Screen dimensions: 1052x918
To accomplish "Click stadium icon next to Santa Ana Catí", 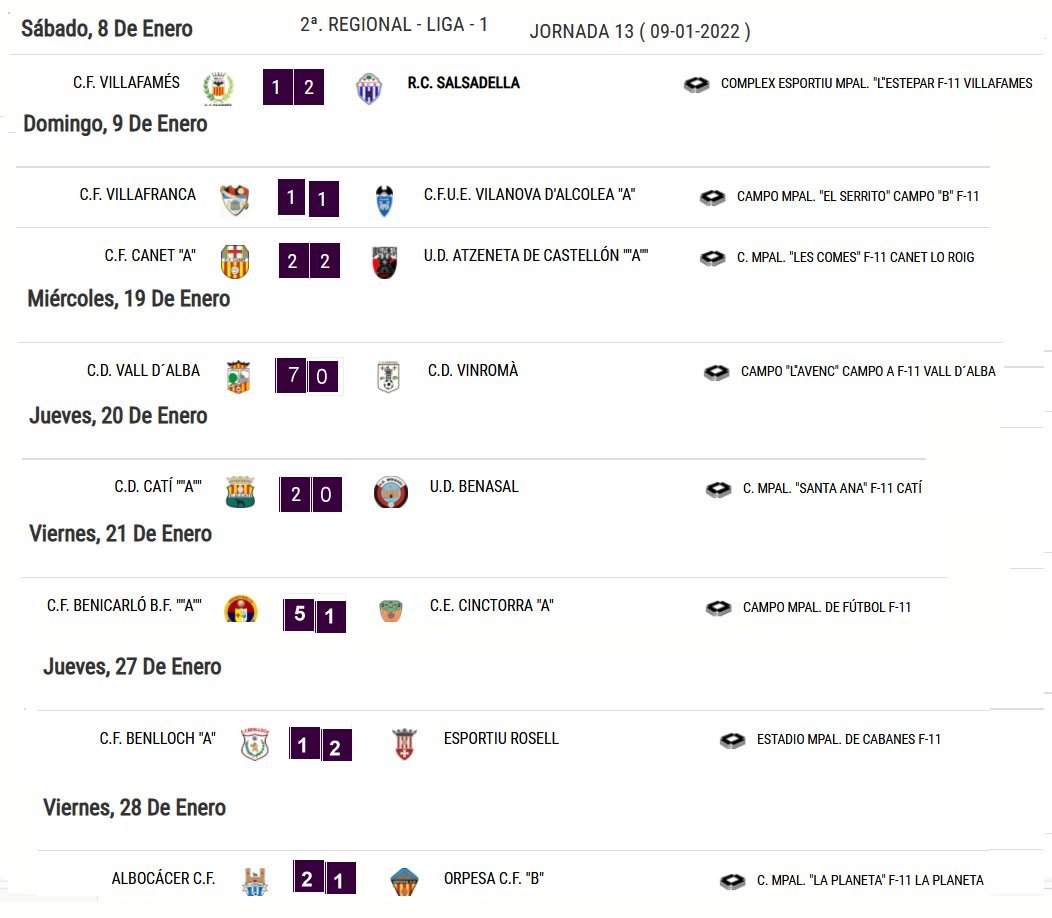I will [719, 489].
